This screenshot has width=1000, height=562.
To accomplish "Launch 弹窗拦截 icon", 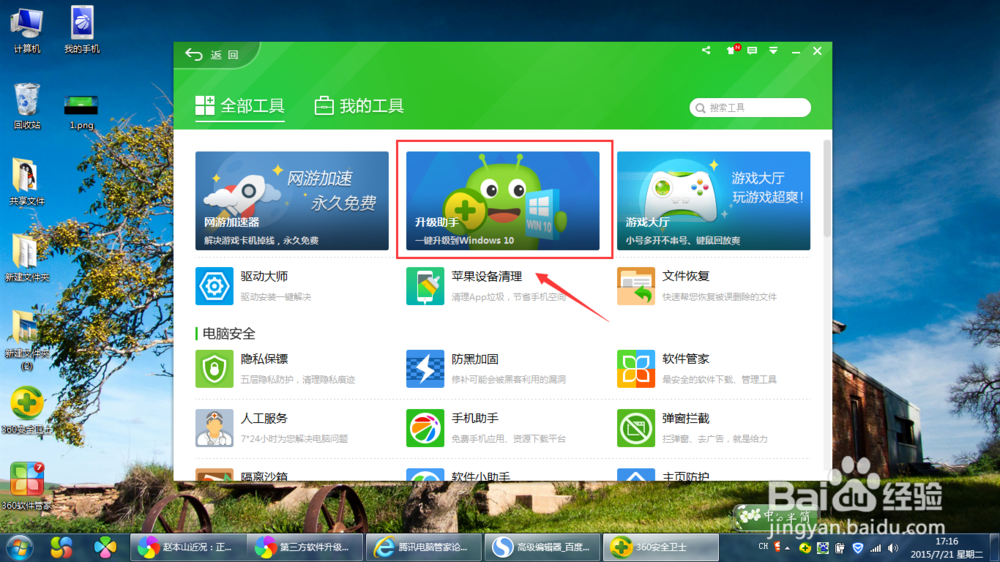I will (x=636, y=428).
